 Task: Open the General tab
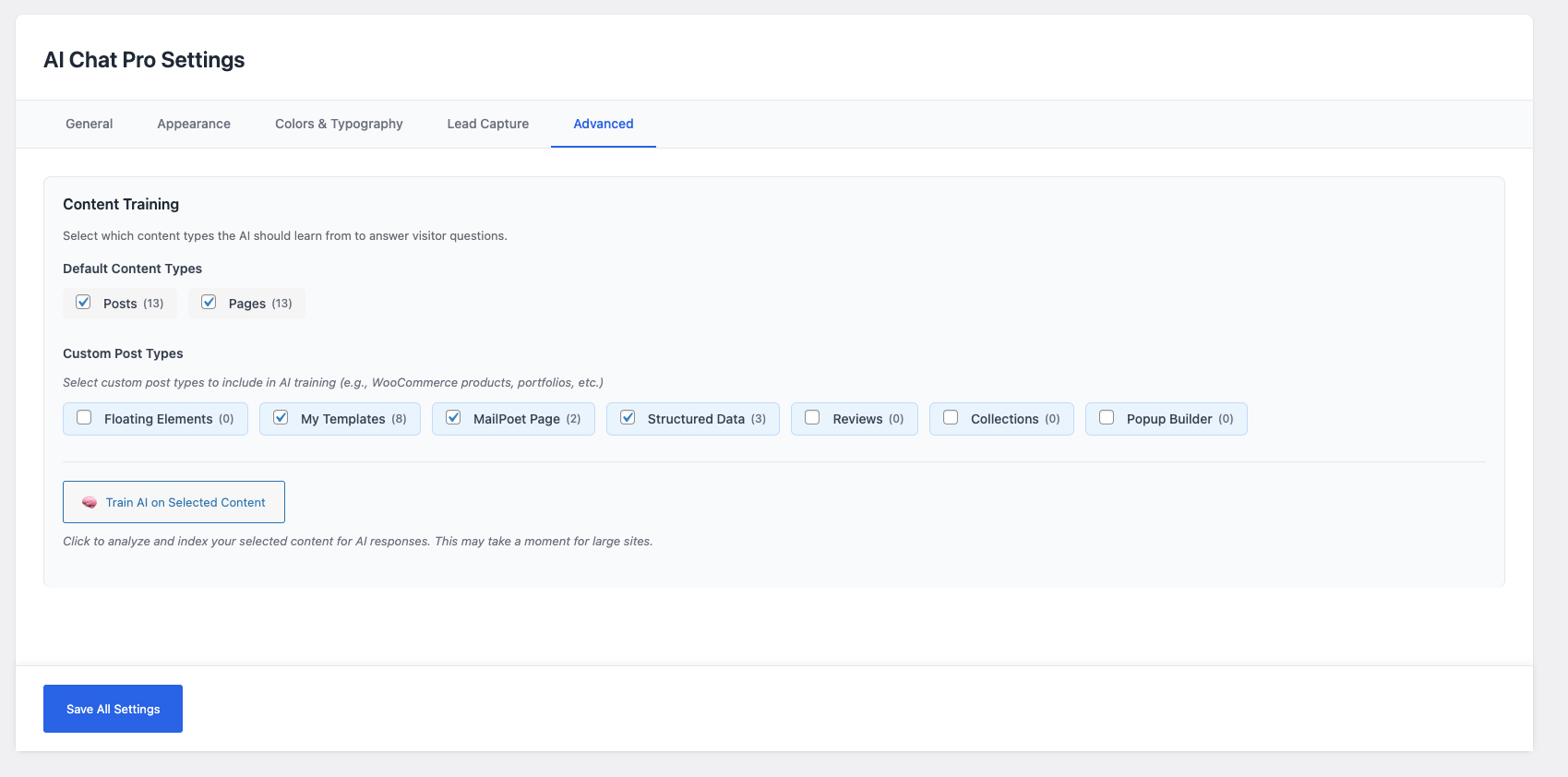89,124
